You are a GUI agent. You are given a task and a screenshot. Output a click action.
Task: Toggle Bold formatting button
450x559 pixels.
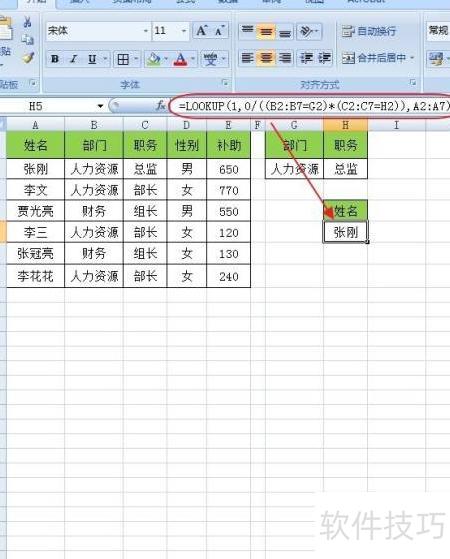click(55, 59)
